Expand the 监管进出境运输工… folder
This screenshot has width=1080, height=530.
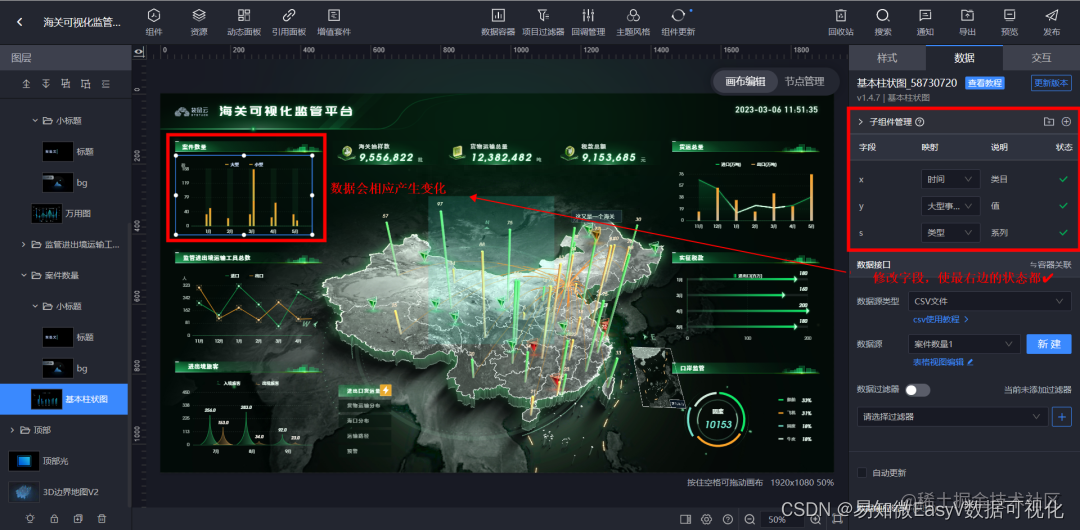[23, 244]
